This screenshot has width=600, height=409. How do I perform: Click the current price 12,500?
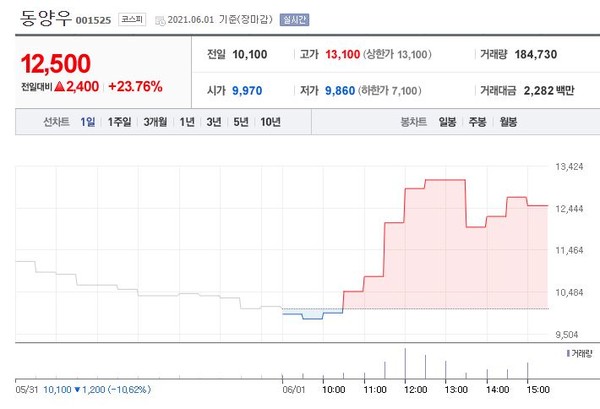[x=56, y=64]
